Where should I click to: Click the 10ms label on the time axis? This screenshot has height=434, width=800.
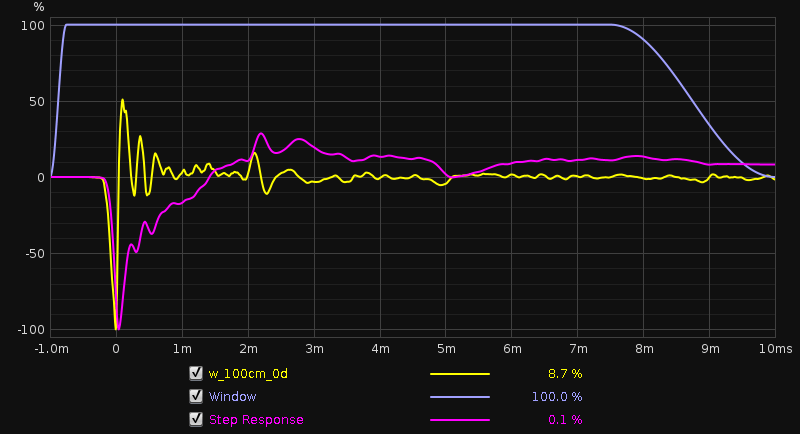pos(776,349)
